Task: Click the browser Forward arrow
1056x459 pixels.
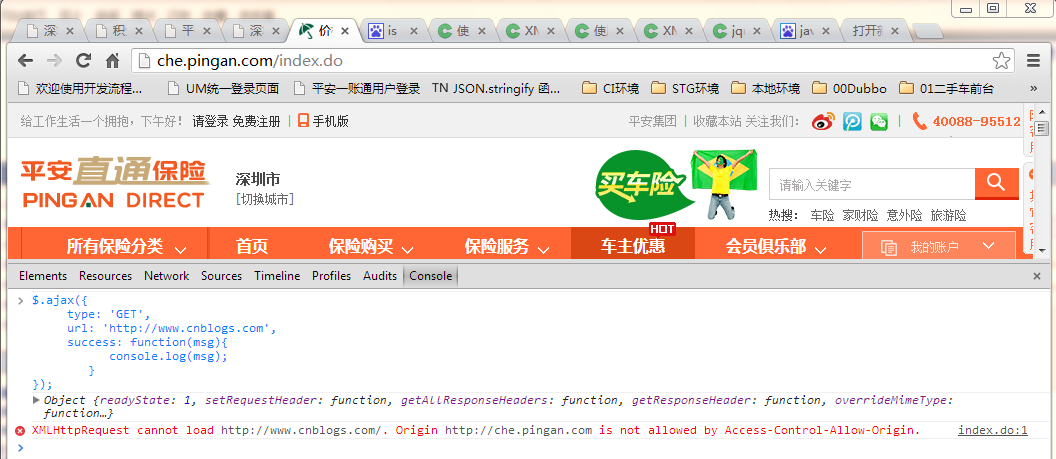Action: 55,61
